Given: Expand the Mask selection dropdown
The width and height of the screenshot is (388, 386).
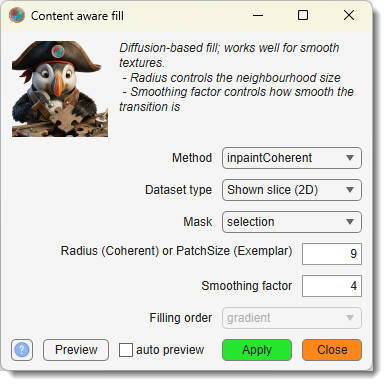Looking at the screenshot, I should tap(292, 222).
